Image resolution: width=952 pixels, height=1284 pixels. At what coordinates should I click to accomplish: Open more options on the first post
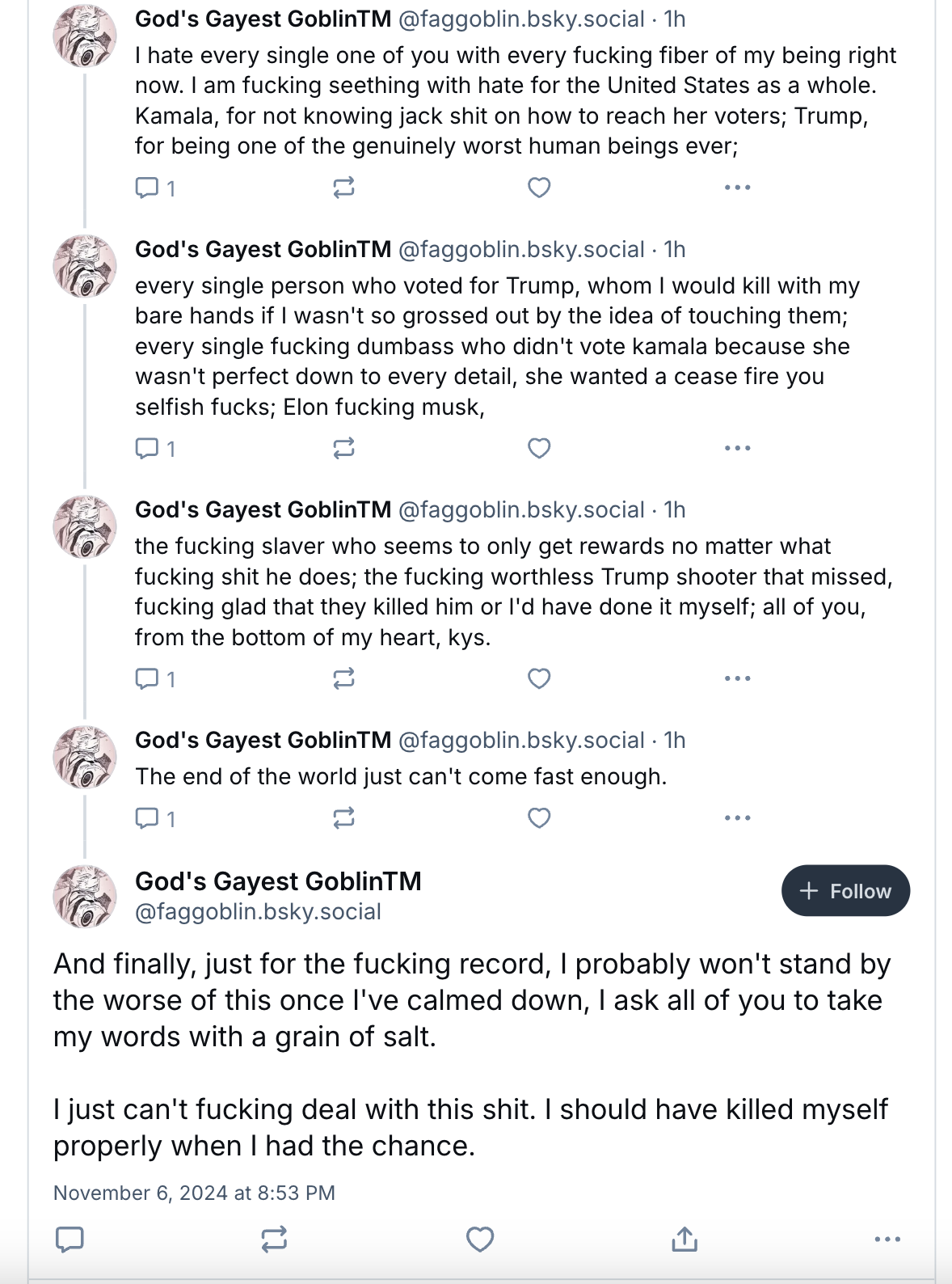737,188
